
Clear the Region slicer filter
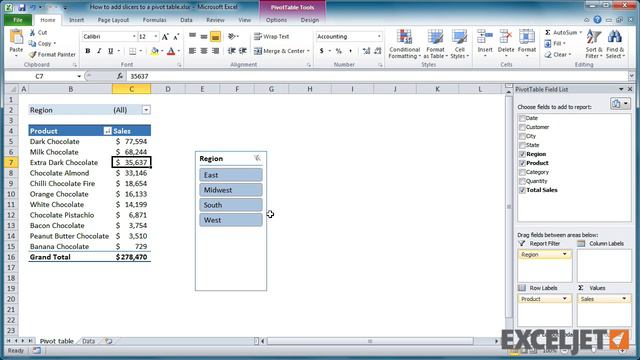click(257, 158)
